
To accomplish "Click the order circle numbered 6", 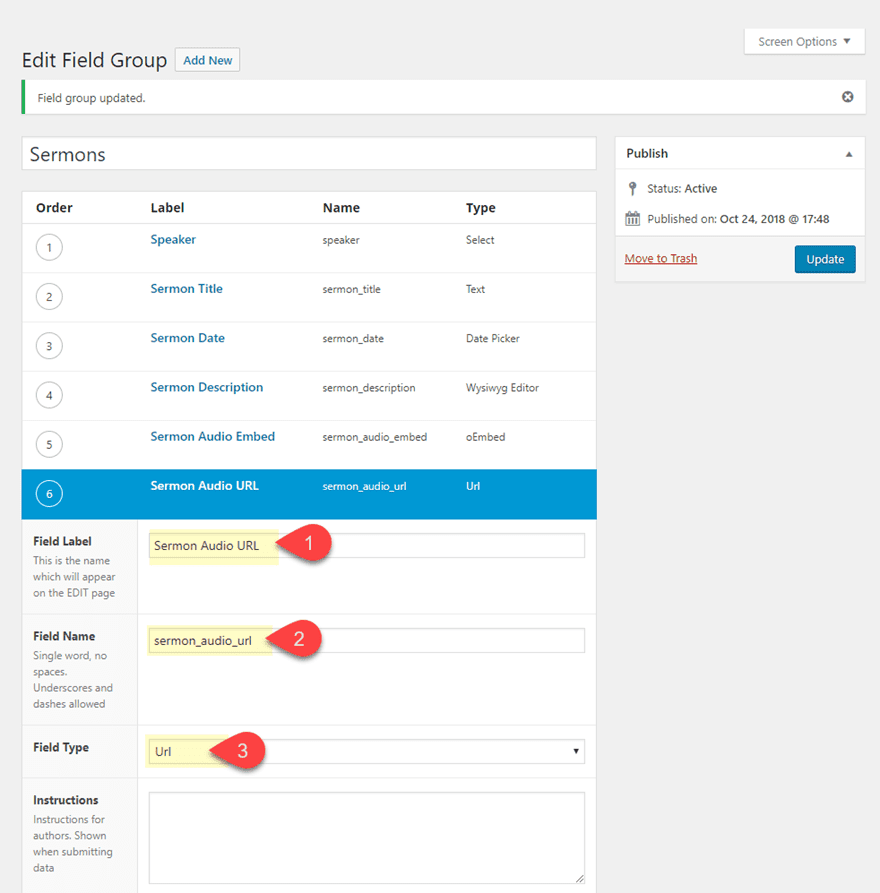I will click(49, 493).
